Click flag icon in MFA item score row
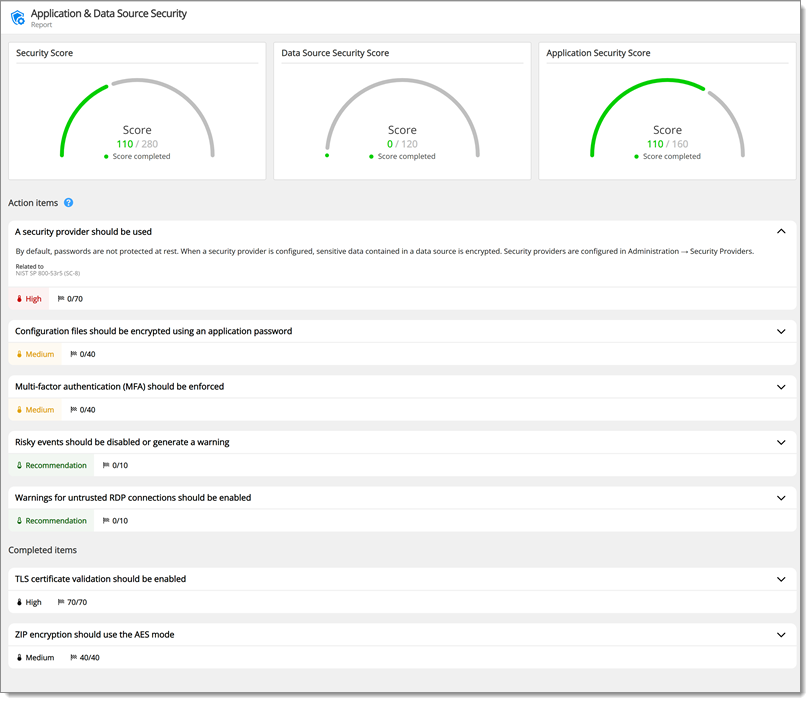The image size is (811, 703). point(73,409)
